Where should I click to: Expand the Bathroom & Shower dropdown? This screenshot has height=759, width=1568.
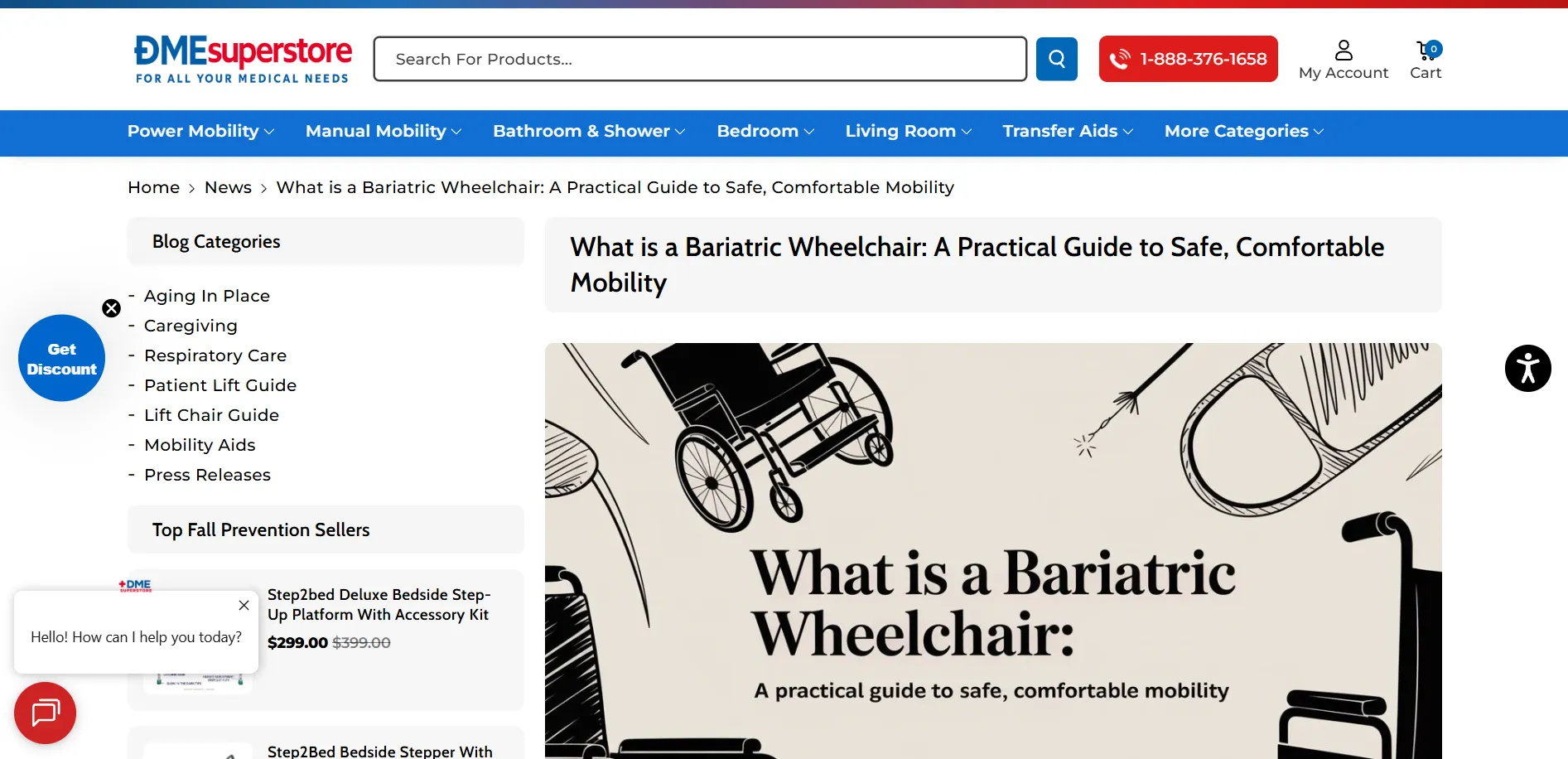(x=589, y=132)
